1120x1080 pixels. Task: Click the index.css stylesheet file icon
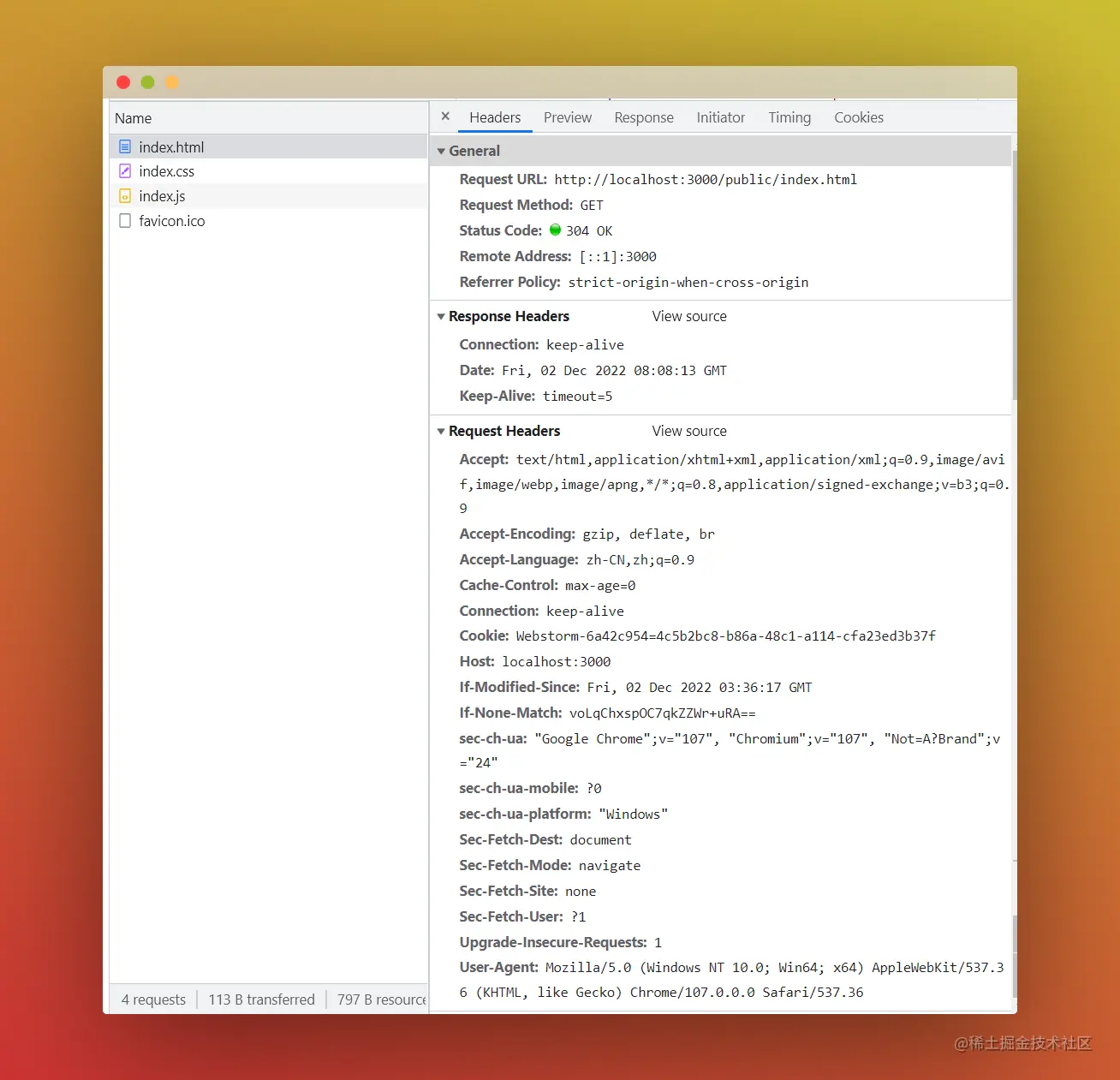coord(125,171)
